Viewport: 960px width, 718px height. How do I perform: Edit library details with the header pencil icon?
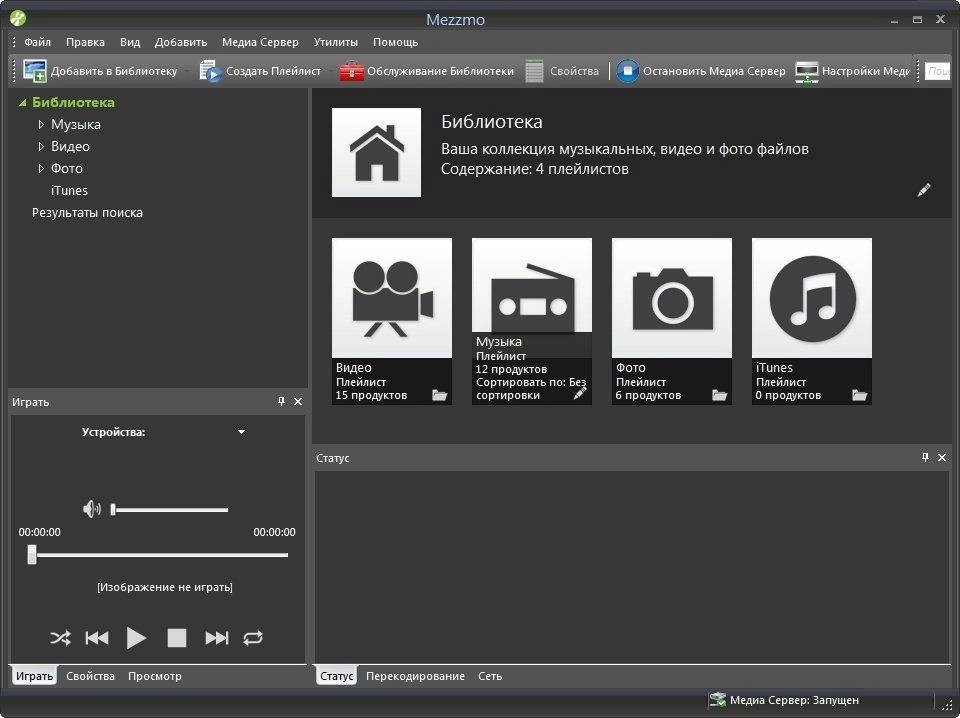924,190
